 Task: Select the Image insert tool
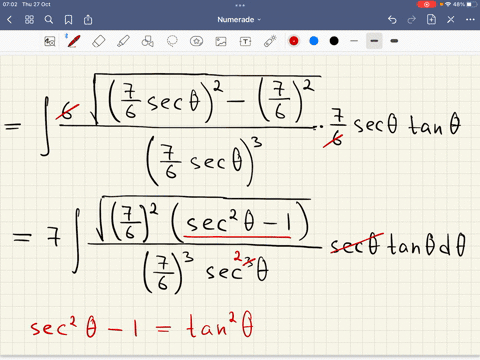pos(221,41)
